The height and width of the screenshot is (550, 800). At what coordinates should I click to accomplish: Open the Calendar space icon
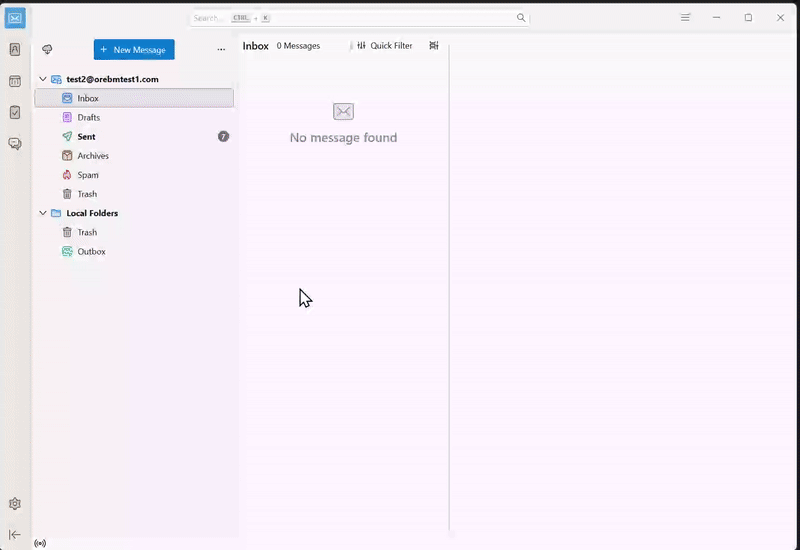pyautogui.click(x=15, y=81)
